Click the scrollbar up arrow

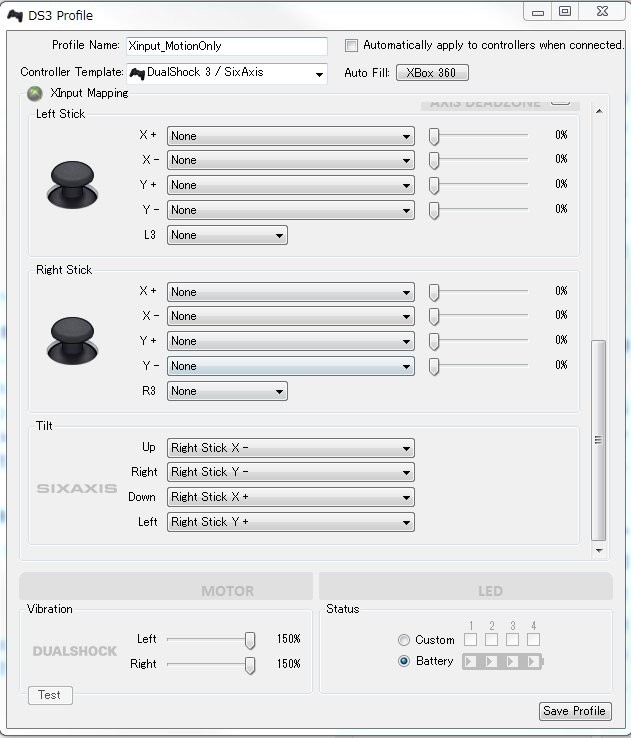click(599, 111)
